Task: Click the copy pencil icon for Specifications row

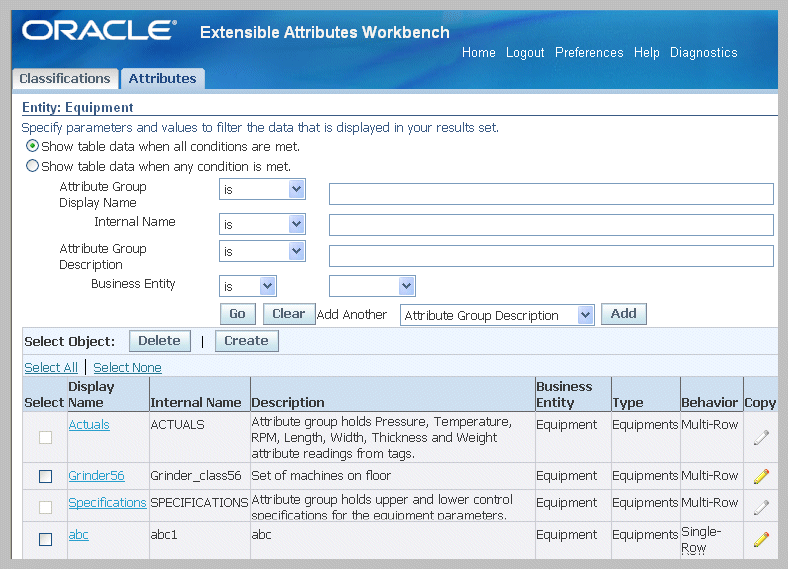Action: [761, 507]
